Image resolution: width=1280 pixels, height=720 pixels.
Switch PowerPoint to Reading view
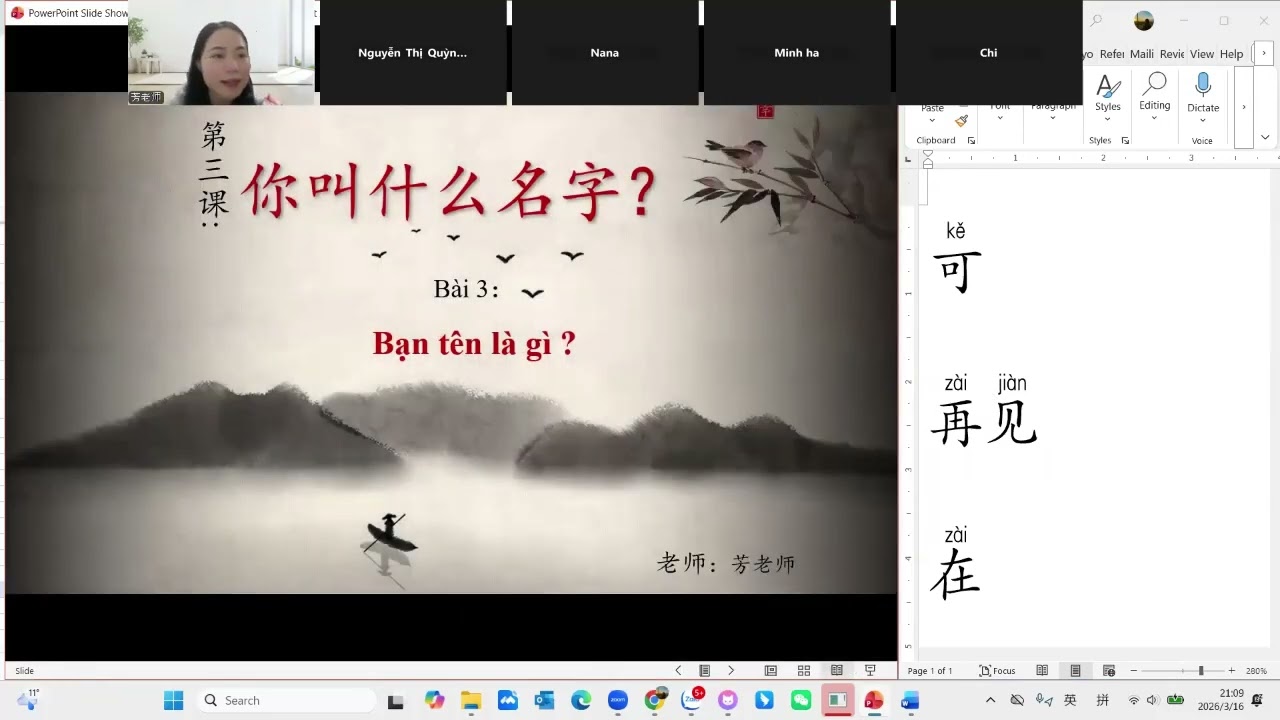click(837, 670)
